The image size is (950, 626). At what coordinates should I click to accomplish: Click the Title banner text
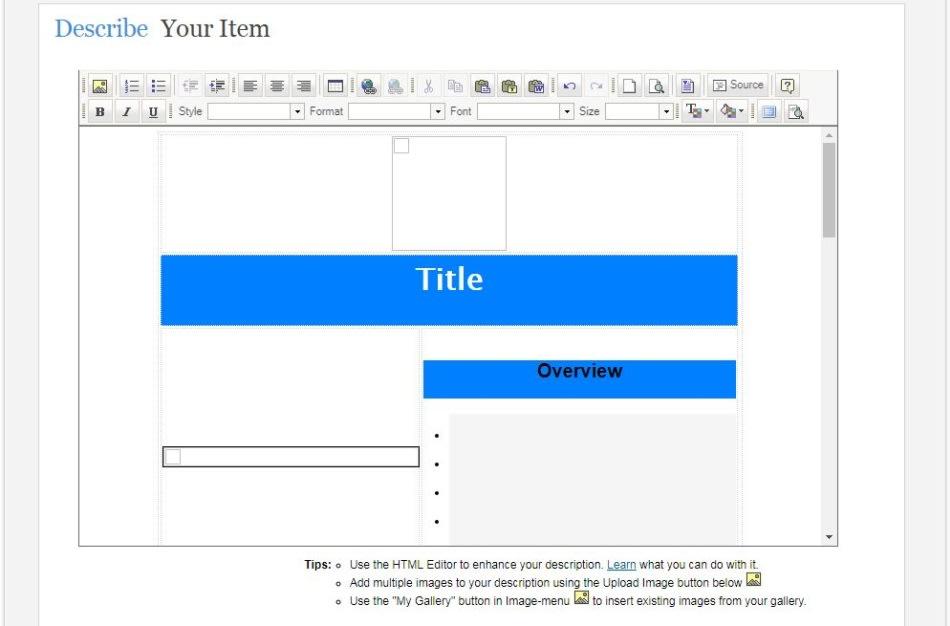(x=450, y=279)
